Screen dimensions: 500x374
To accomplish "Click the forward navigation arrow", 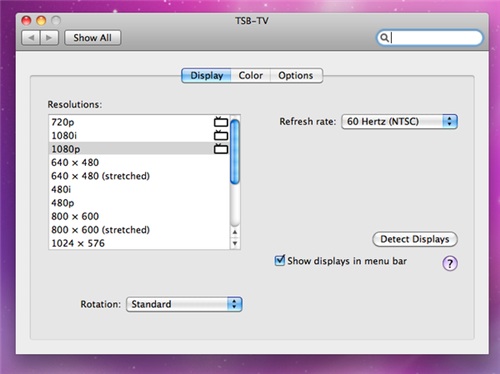I will (49, 38).
